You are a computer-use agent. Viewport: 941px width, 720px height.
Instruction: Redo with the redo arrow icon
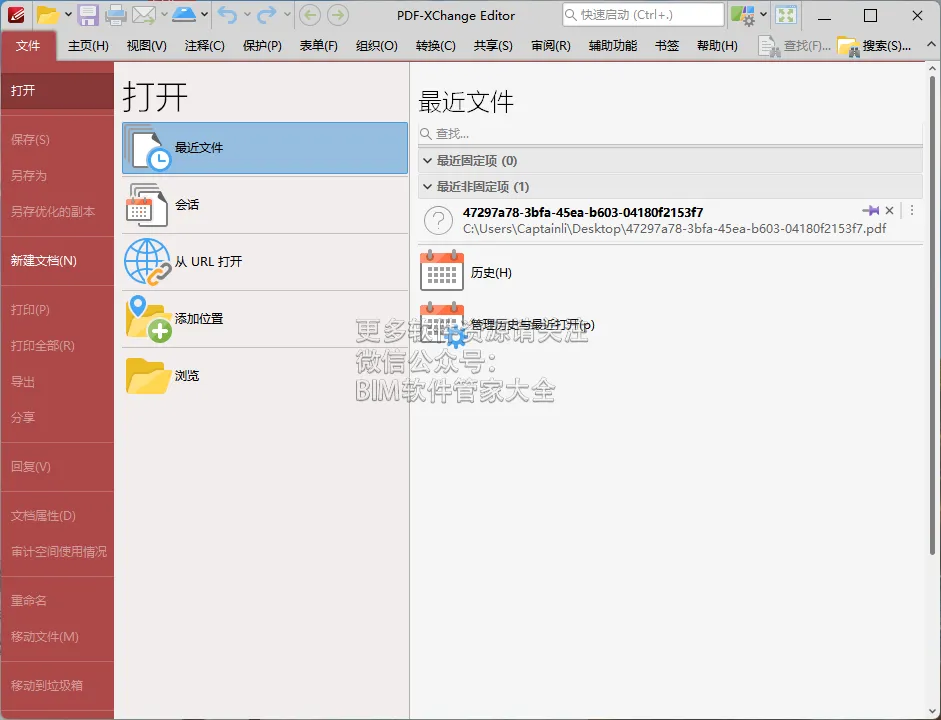click(266, 14)
